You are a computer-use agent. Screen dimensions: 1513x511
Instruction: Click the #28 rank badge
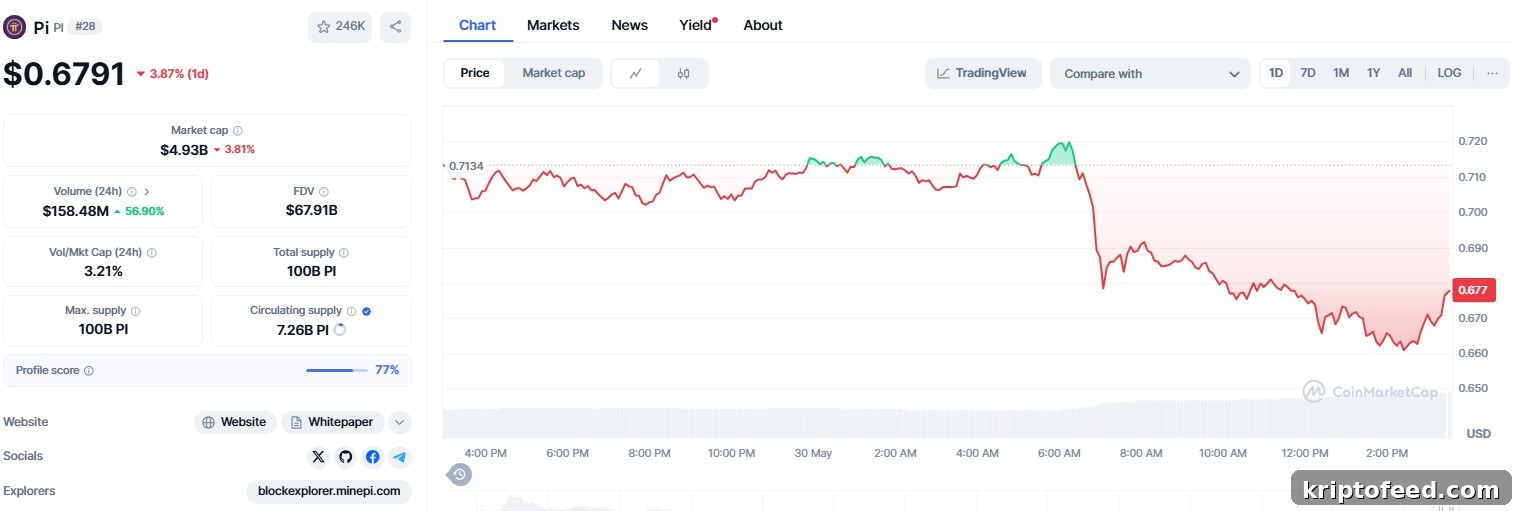85,27
